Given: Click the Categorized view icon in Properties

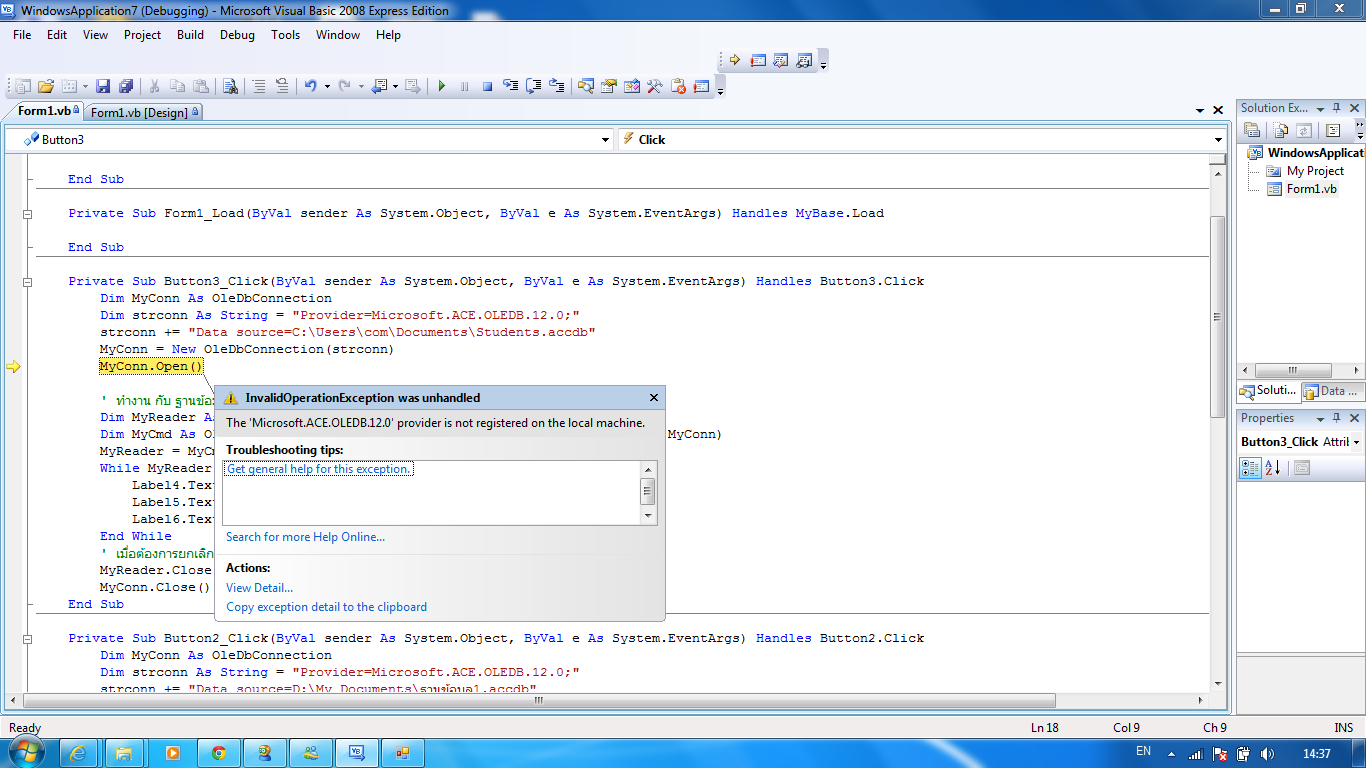Looking at the screenshot, I should (x=1250, y=467).
